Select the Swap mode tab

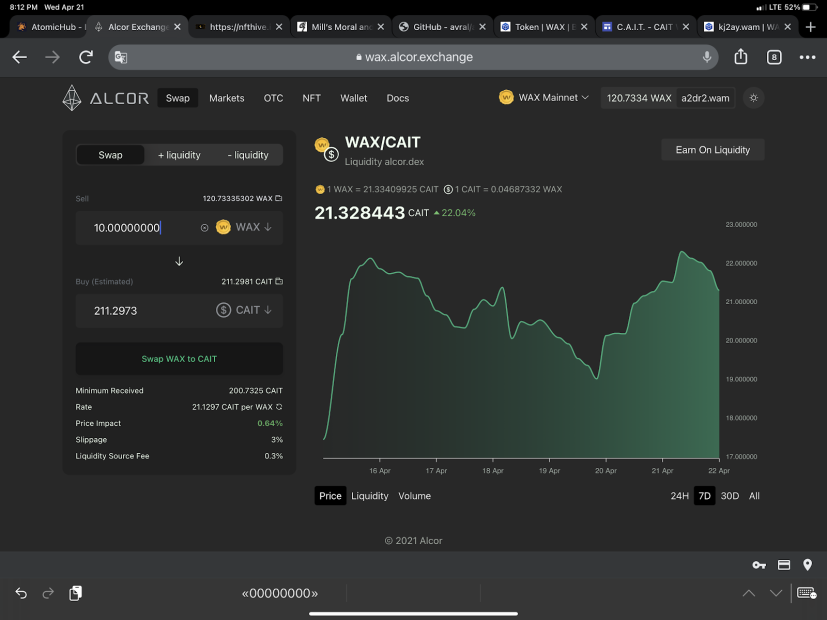[110, 155]
